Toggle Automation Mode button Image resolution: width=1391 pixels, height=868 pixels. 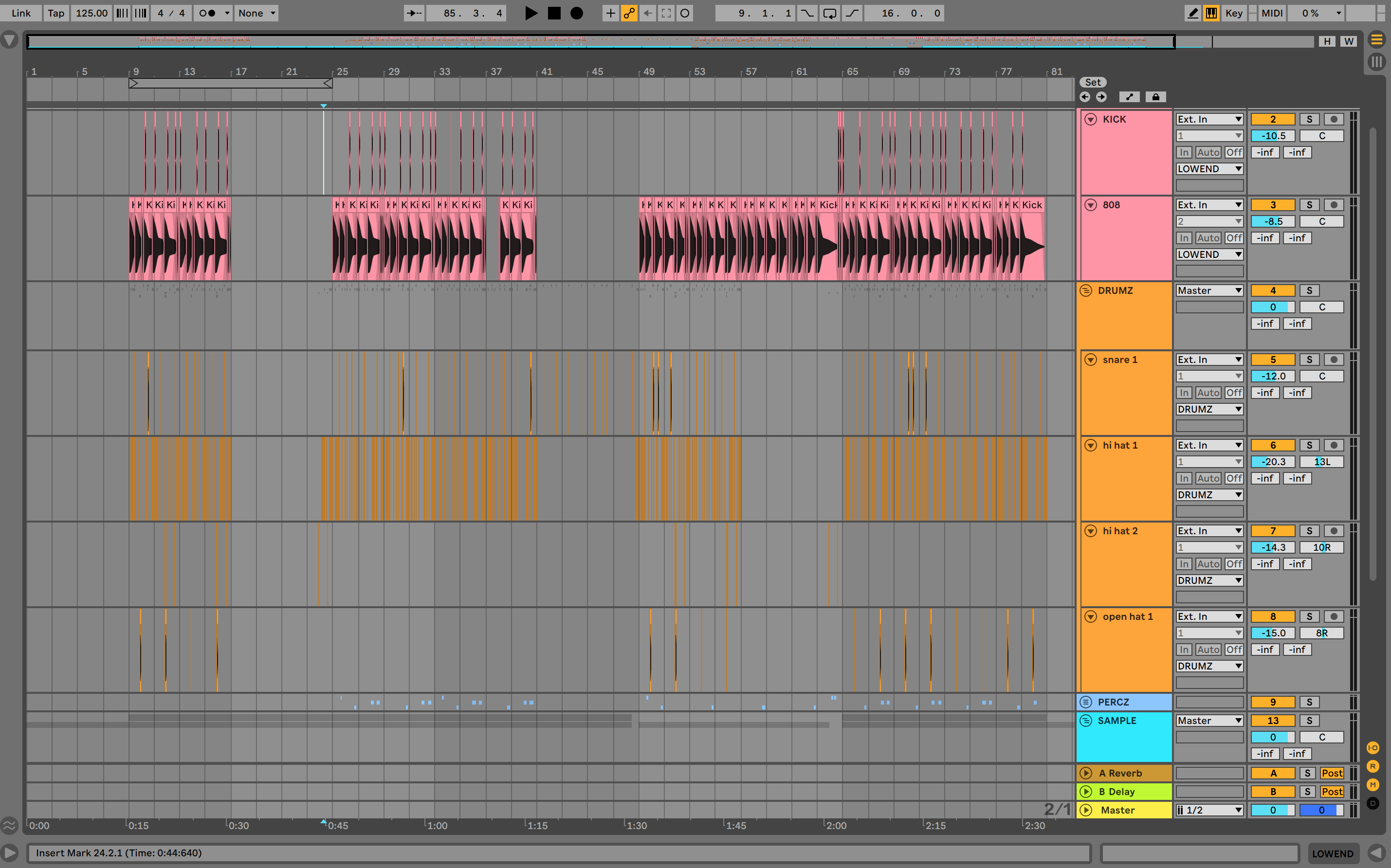point(1129,97)
